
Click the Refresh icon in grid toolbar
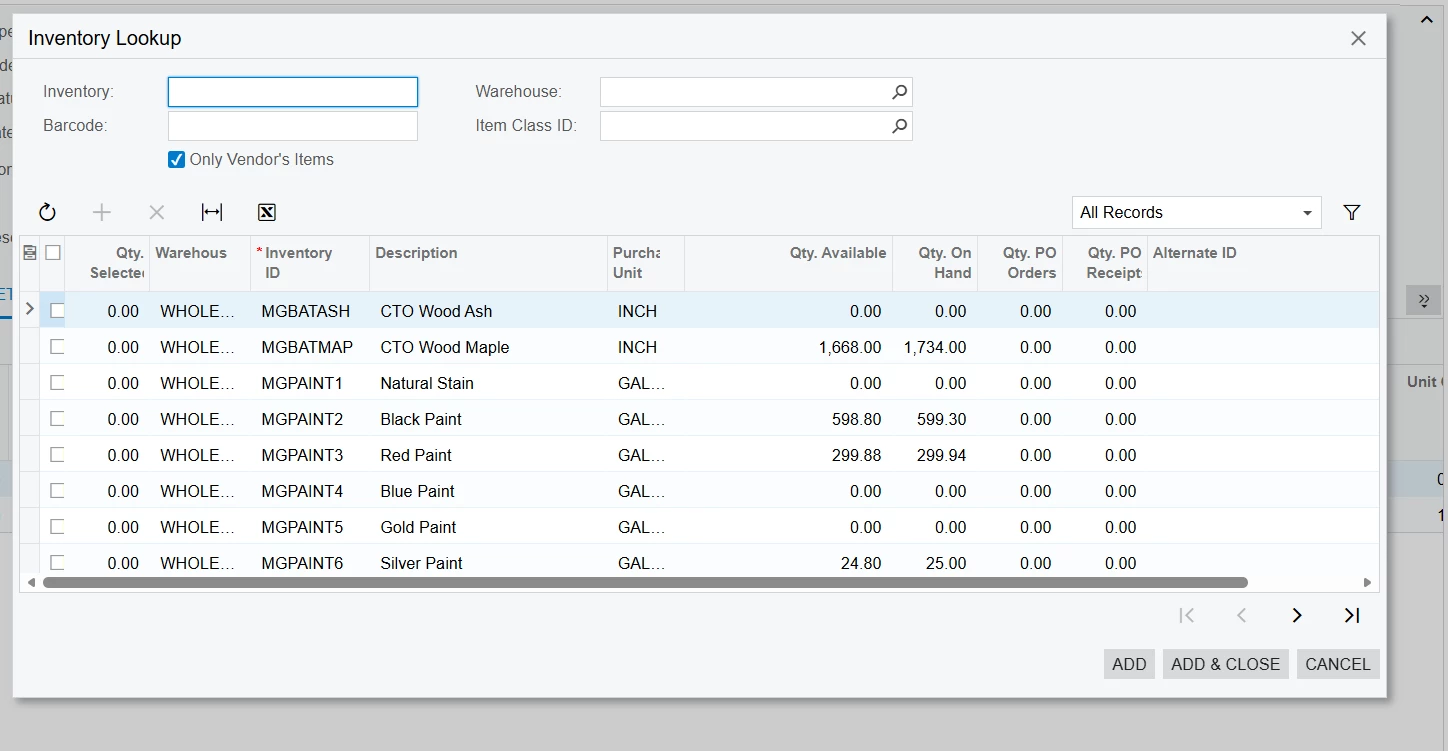tap(47, 212)
